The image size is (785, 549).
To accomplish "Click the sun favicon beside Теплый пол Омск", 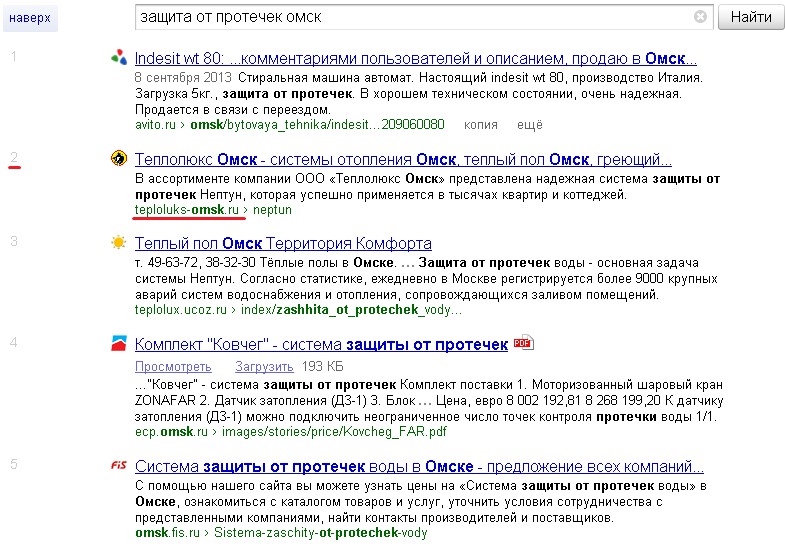I will [119, 243].
